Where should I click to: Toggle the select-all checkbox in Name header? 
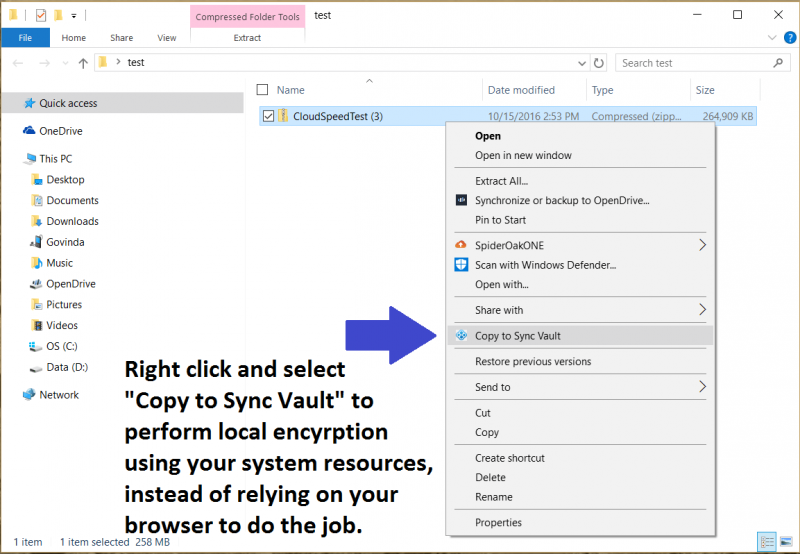(x=262, y=90)
